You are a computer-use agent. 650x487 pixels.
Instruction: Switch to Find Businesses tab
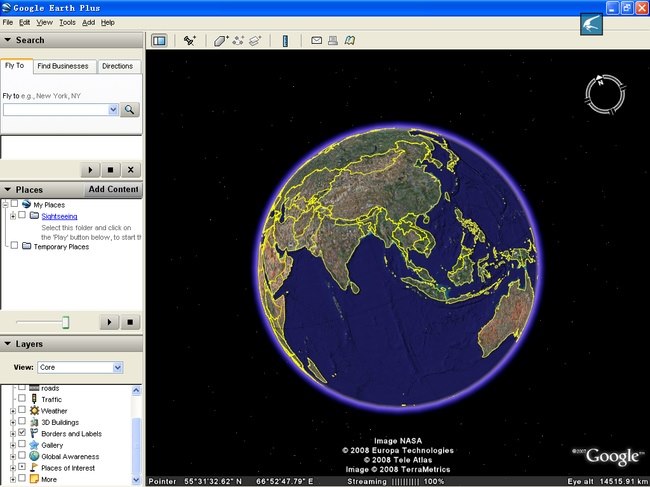pos(63,66)
